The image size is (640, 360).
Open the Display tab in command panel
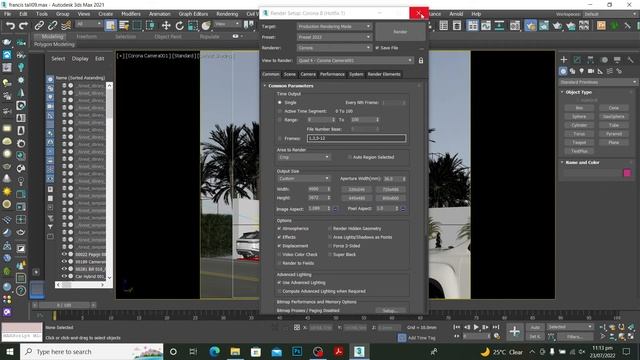[x=617, y=60]
